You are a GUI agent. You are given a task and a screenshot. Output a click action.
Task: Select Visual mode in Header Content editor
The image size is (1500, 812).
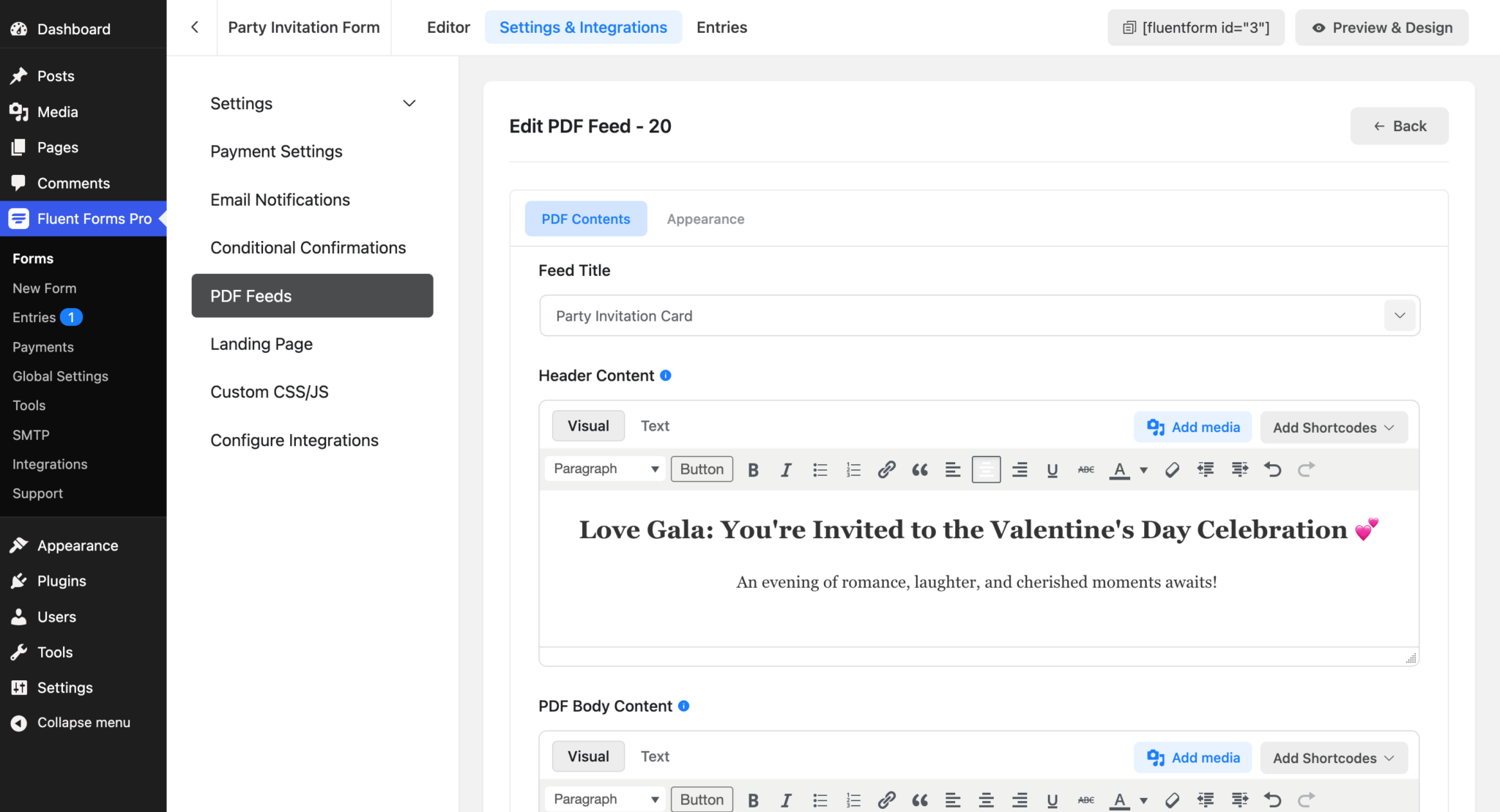coord(588,425)
